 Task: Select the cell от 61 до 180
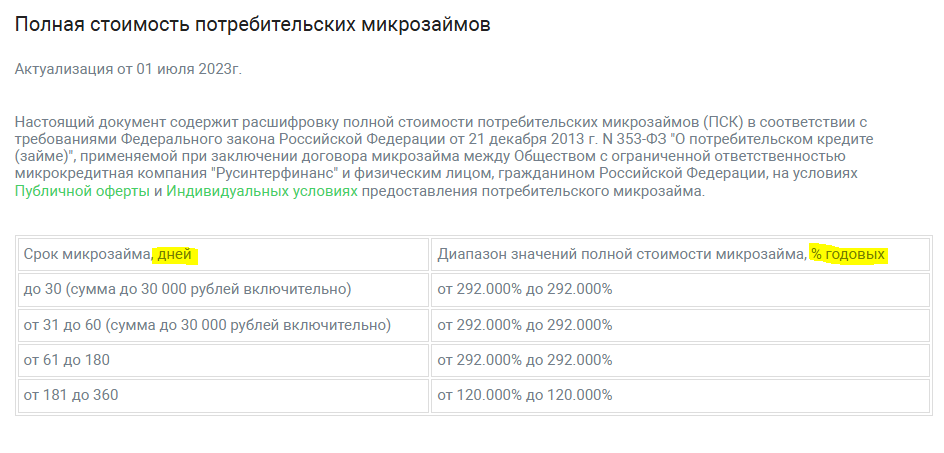pos(223,360)
